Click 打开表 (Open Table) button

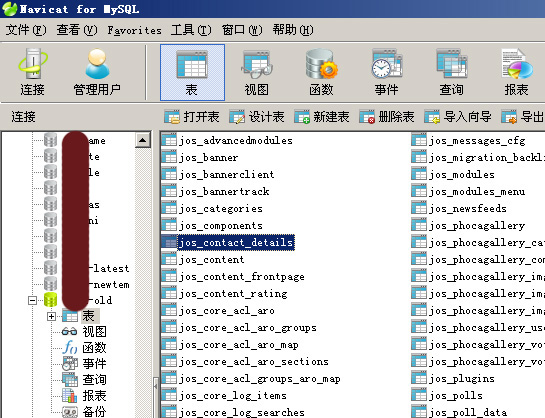pos(192,117)
